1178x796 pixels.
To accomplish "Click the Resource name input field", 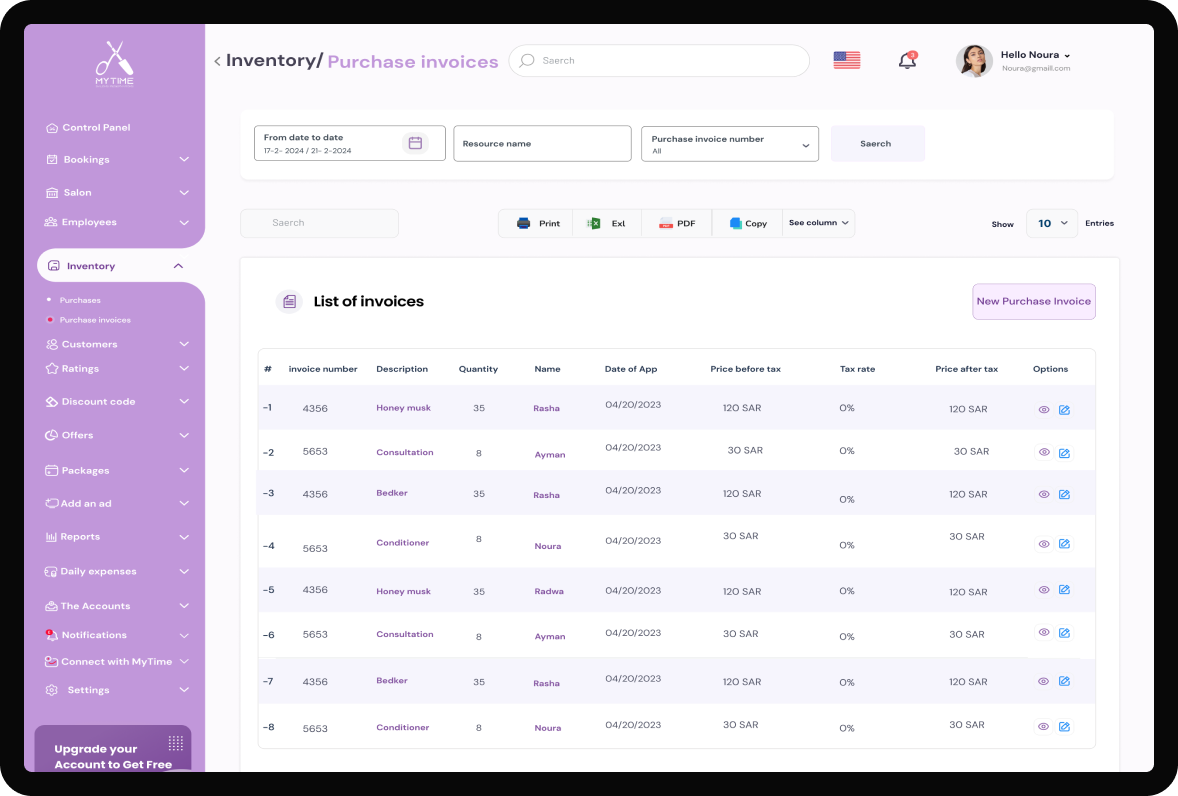I will [542, 144].
